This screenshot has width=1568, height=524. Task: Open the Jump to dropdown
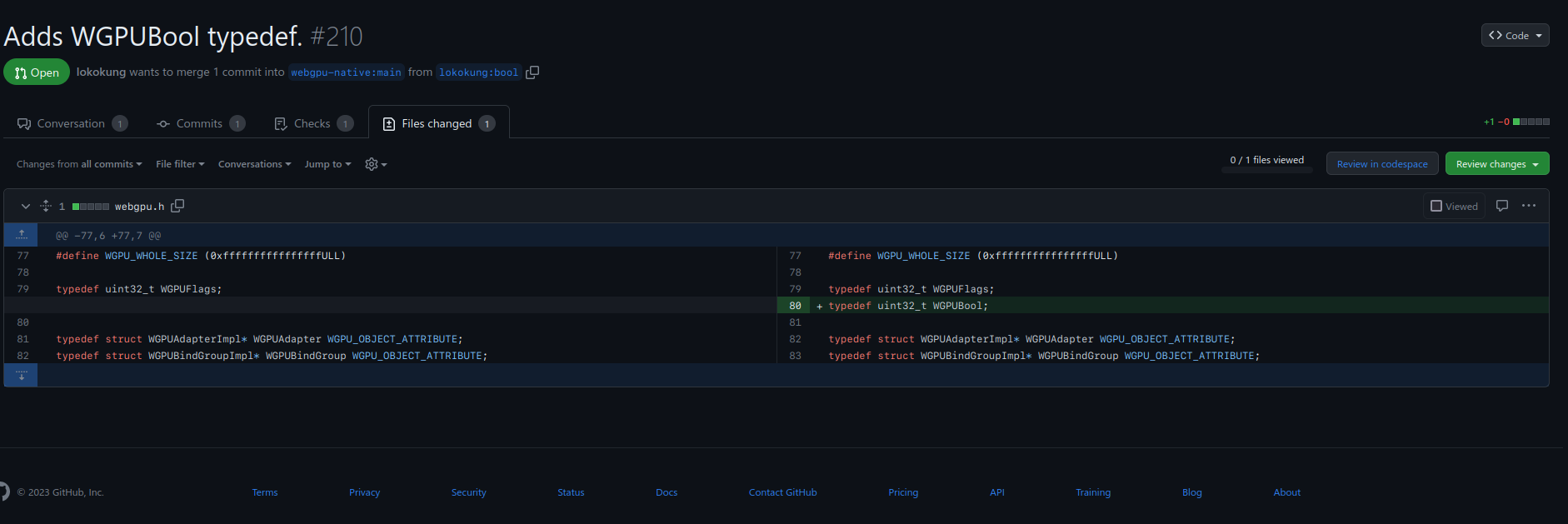click(327, 164)
